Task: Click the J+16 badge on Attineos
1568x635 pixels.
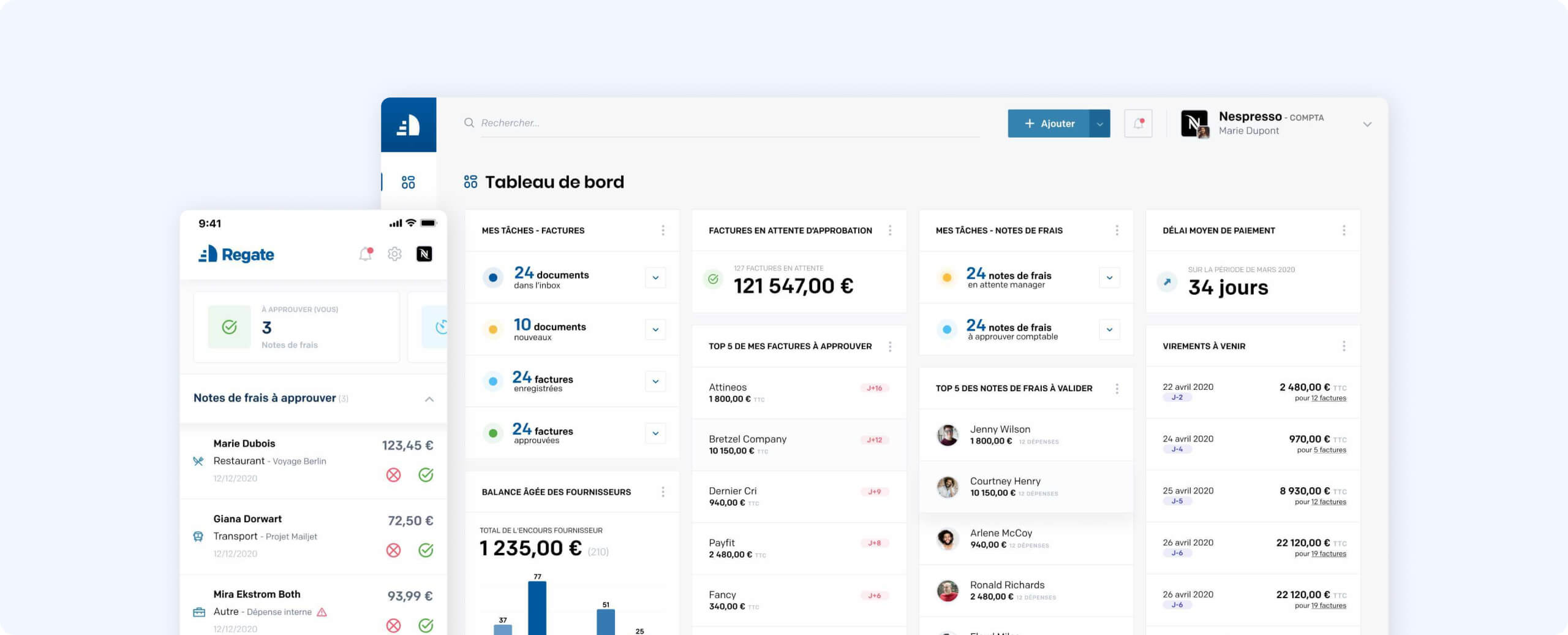Action: point(874,388)
